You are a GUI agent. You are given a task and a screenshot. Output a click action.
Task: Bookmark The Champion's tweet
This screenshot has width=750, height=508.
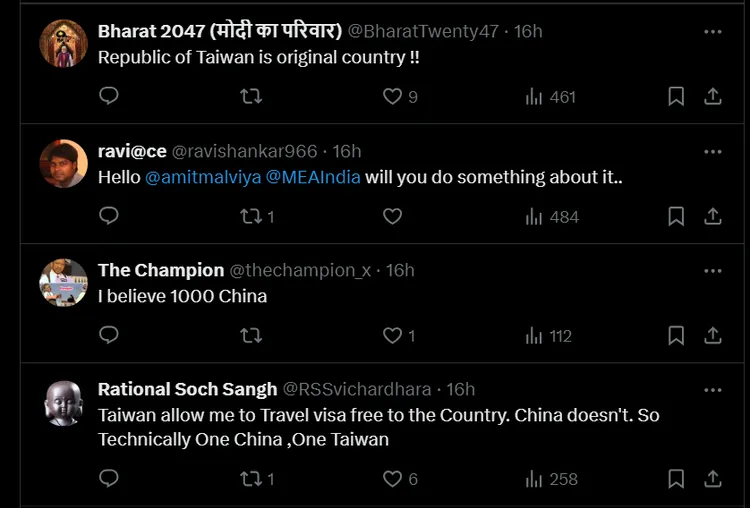[676, 335]
